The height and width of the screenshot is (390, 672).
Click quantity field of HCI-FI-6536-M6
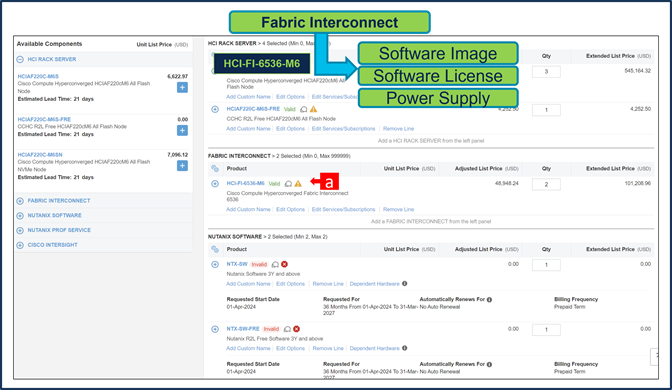click(546, 184)
